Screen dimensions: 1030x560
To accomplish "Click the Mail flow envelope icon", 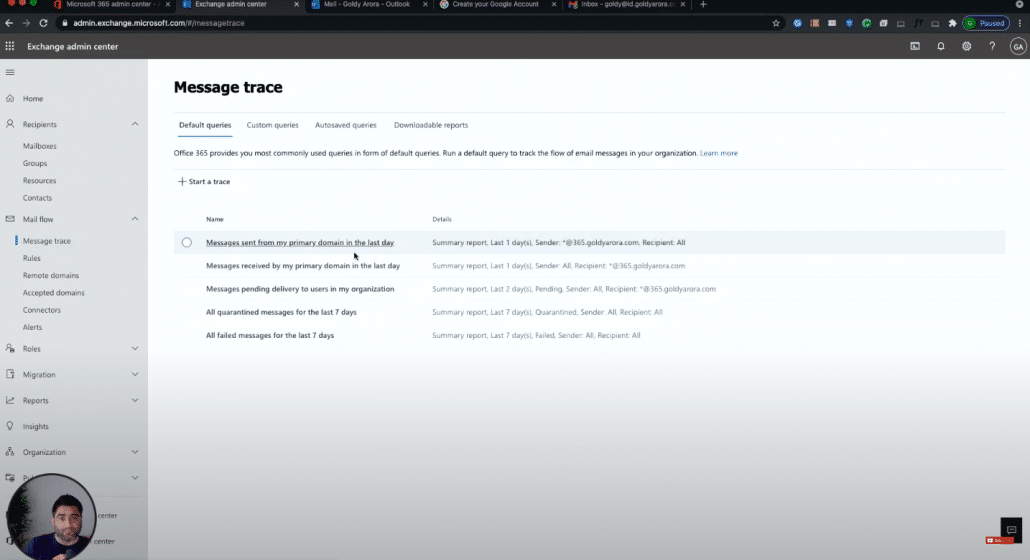I will pos(10,219).
